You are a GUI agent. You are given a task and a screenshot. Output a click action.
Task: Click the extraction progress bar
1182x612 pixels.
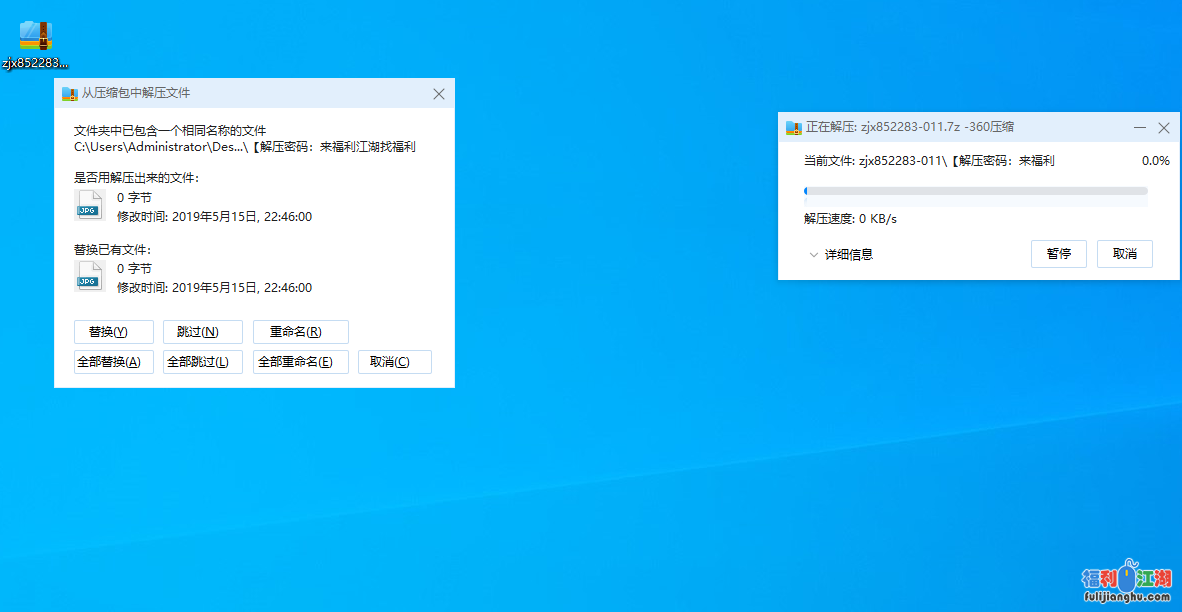tap(975, 191)
